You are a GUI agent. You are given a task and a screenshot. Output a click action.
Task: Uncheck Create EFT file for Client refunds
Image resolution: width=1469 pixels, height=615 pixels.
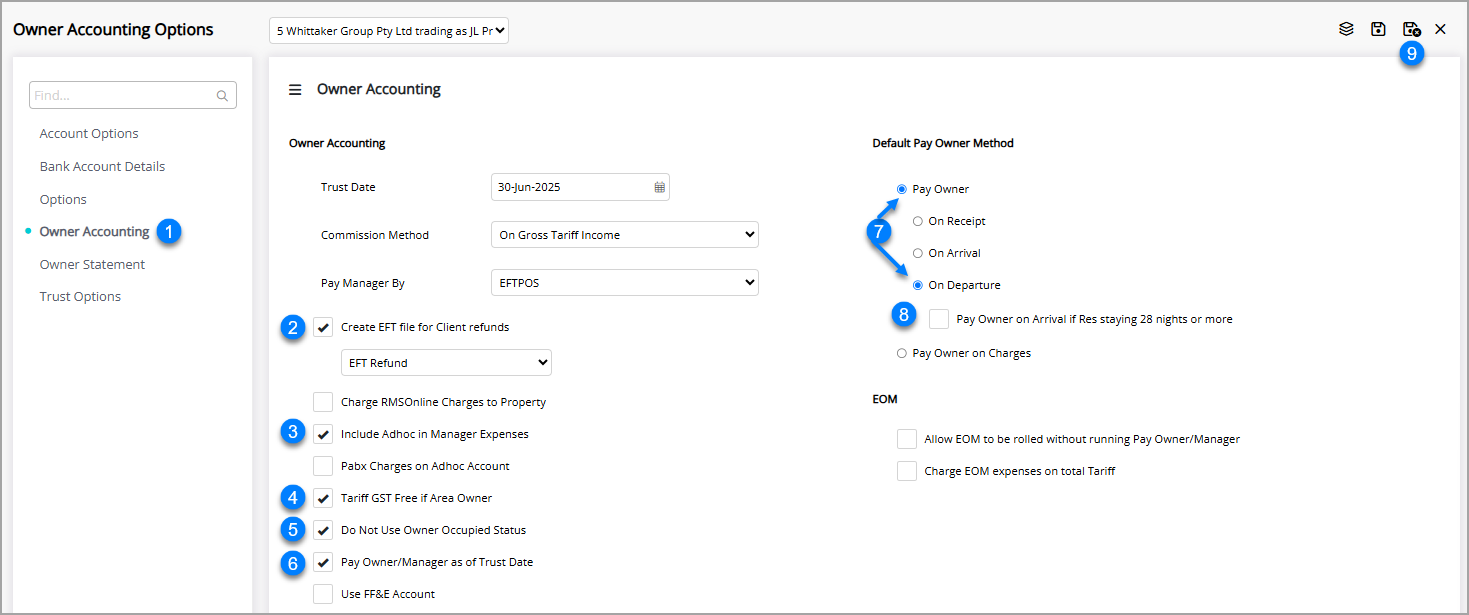coord(323,327)
